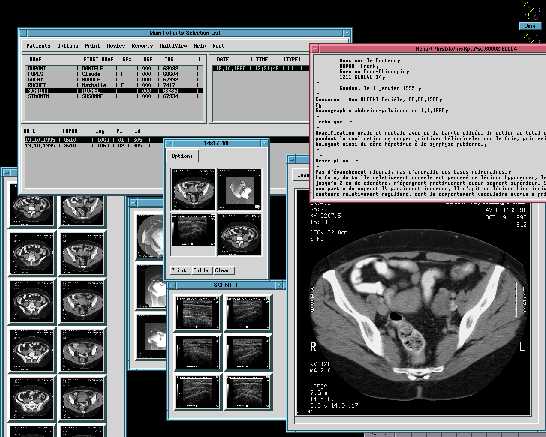Select the angiography thumbnail in Options panel
546x437 pixels.
tap(239, 189)
